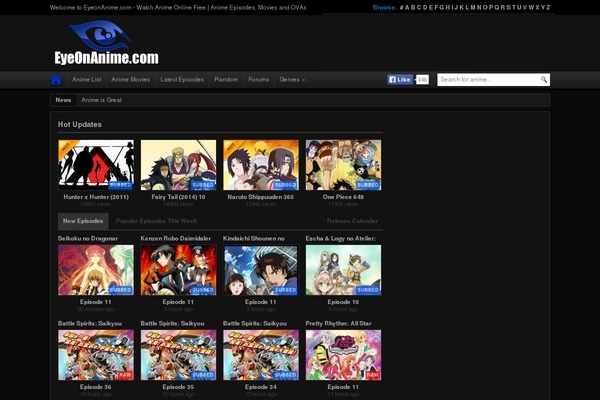Open the Forums page

click(x=259, y=80)
